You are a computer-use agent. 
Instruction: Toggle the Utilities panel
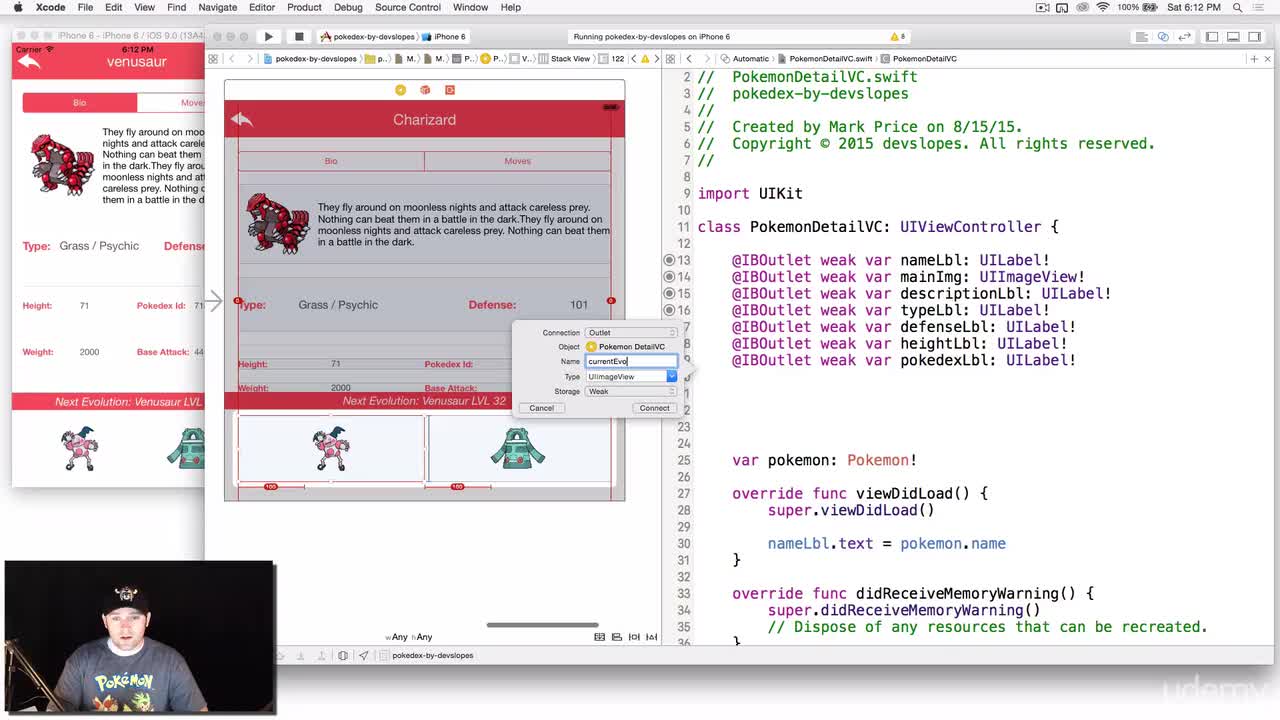[1256, 37]
